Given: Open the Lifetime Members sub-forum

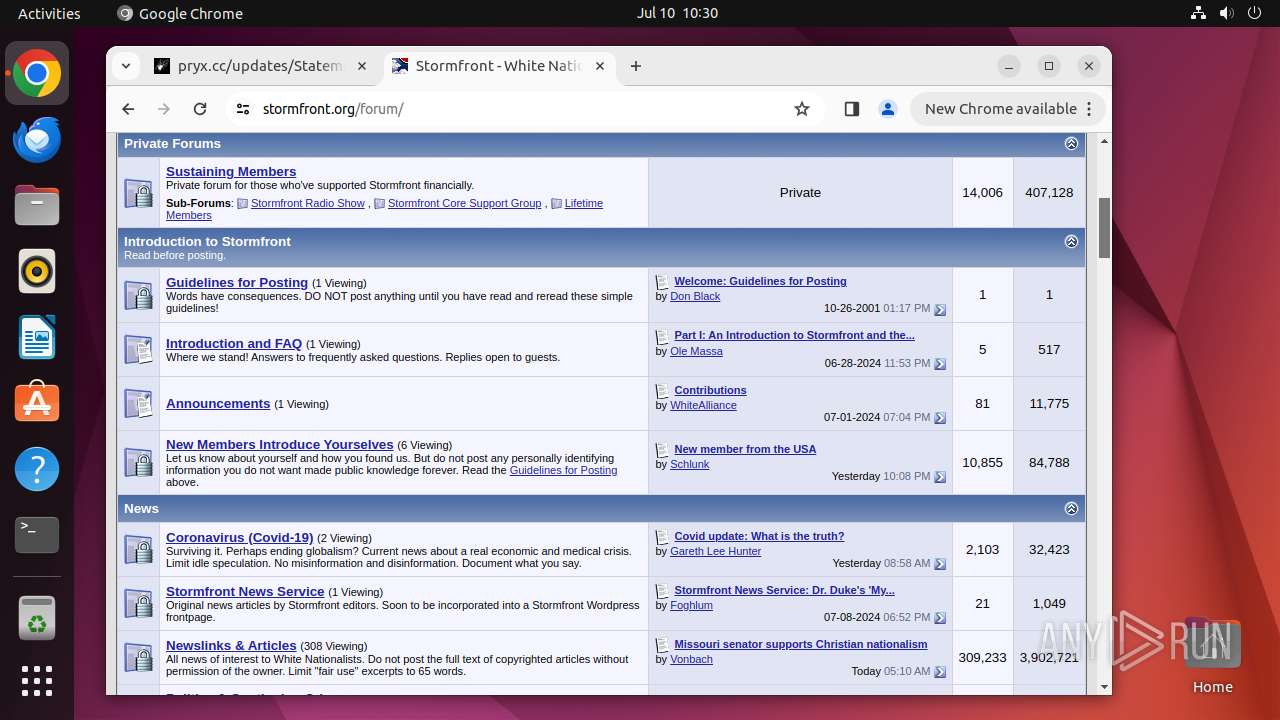Looking at the screenshot, I should click(583, 203).
